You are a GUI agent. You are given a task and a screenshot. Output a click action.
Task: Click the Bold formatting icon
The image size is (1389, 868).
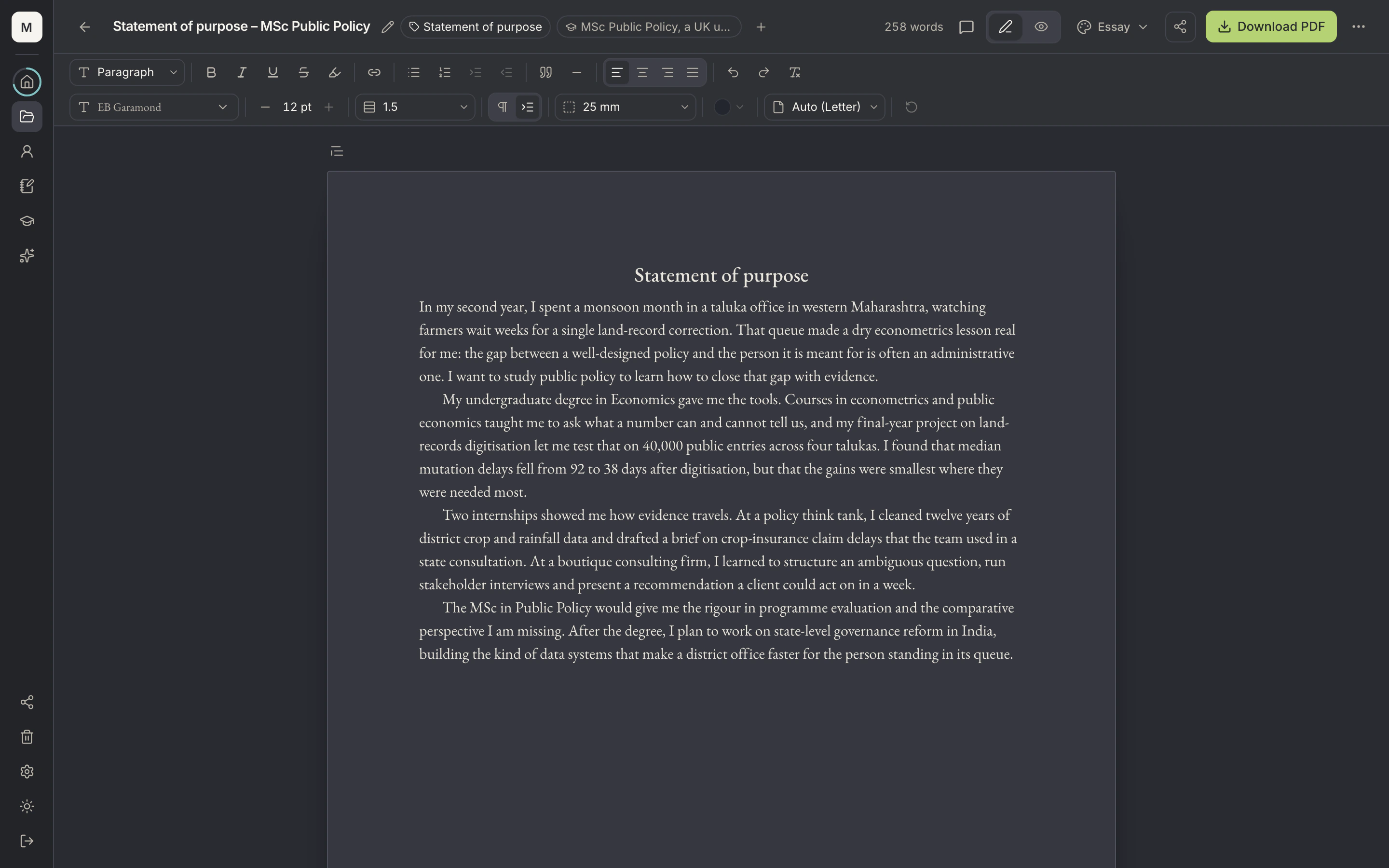(x=211, y=72)
